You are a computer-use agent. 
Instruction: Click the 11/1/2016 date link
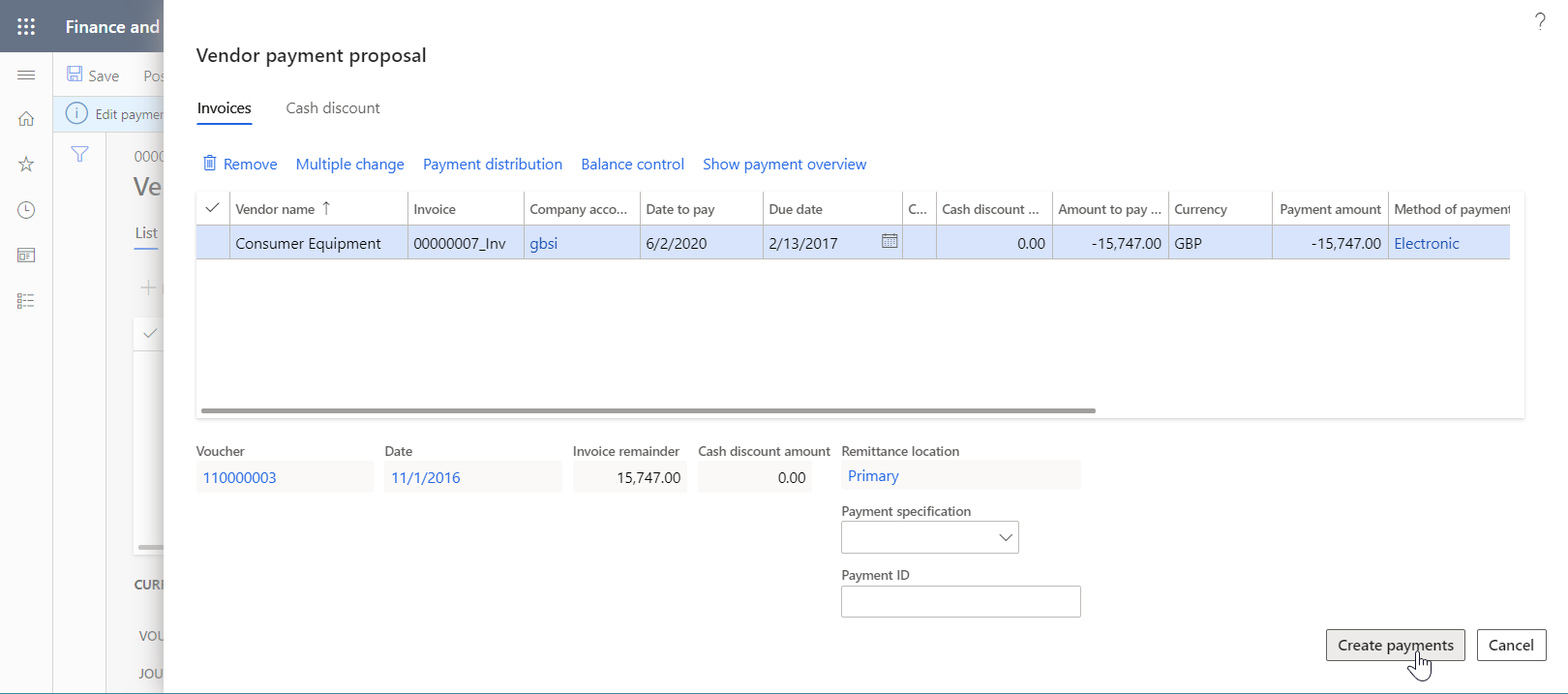point(426,478)
